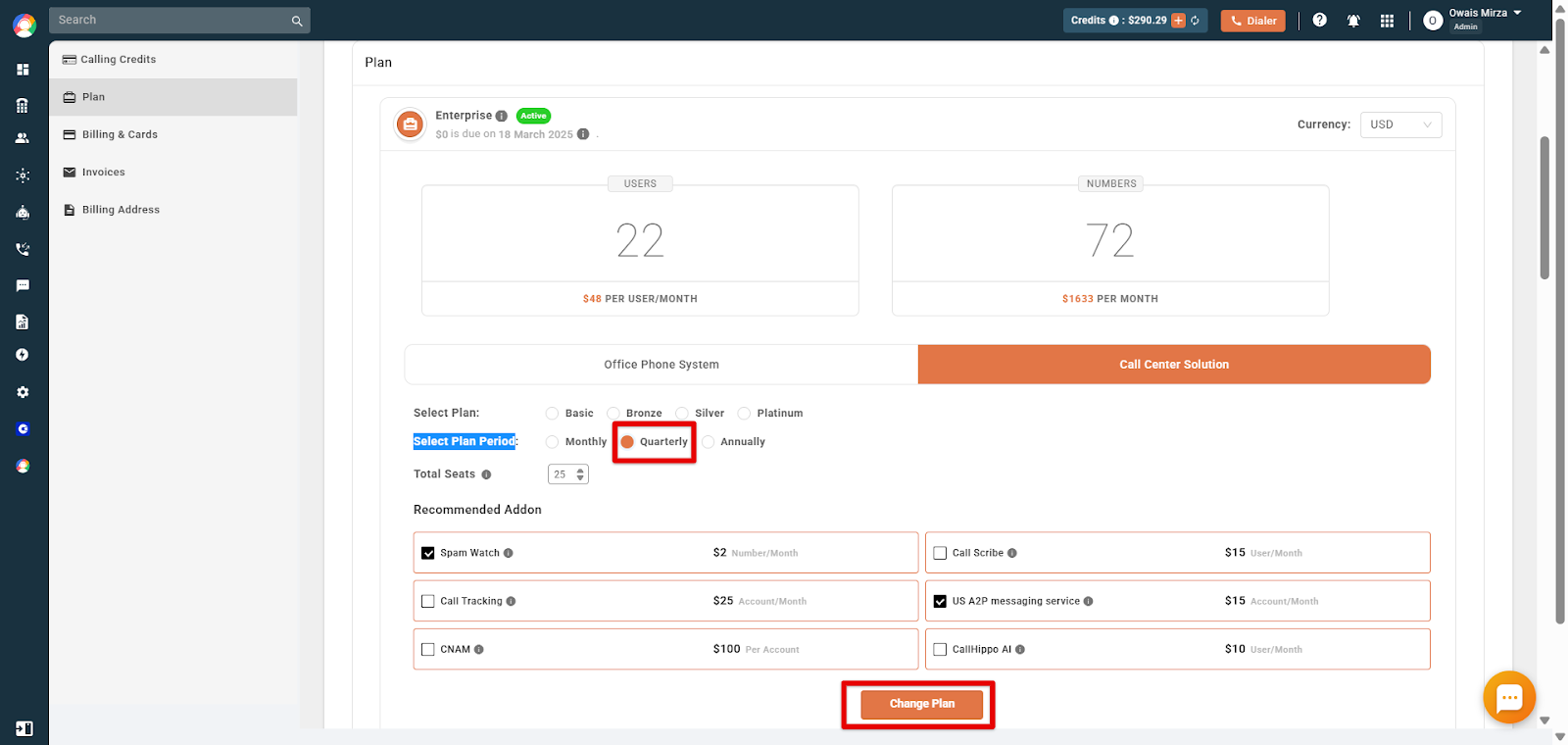Choose the Annually plan period
1568x745 pixels.
click(708, 442)
